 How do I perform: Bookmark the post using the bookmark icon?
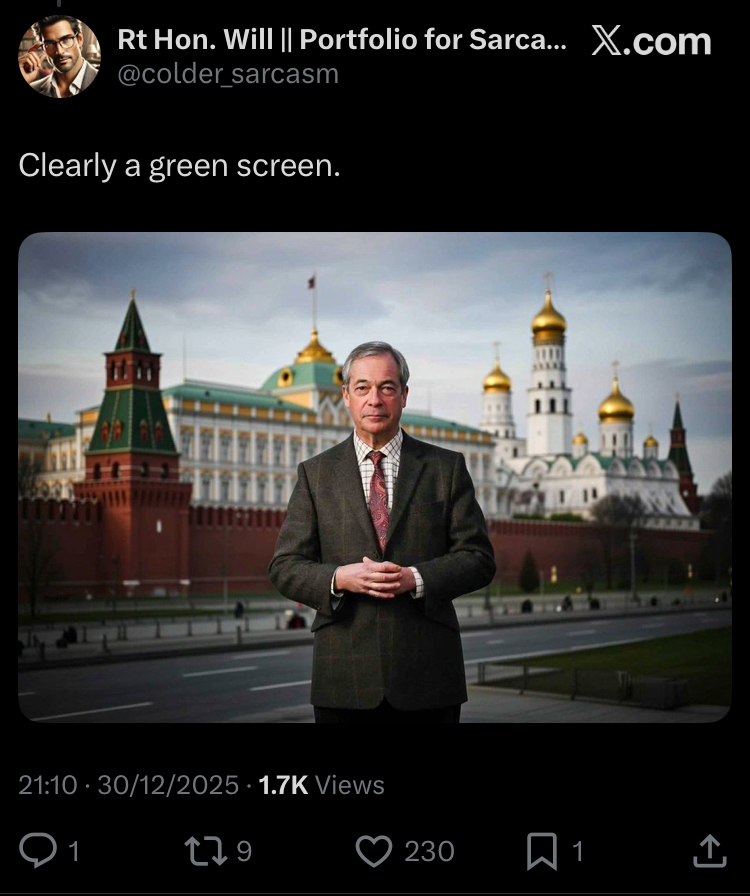pos(542,851)
